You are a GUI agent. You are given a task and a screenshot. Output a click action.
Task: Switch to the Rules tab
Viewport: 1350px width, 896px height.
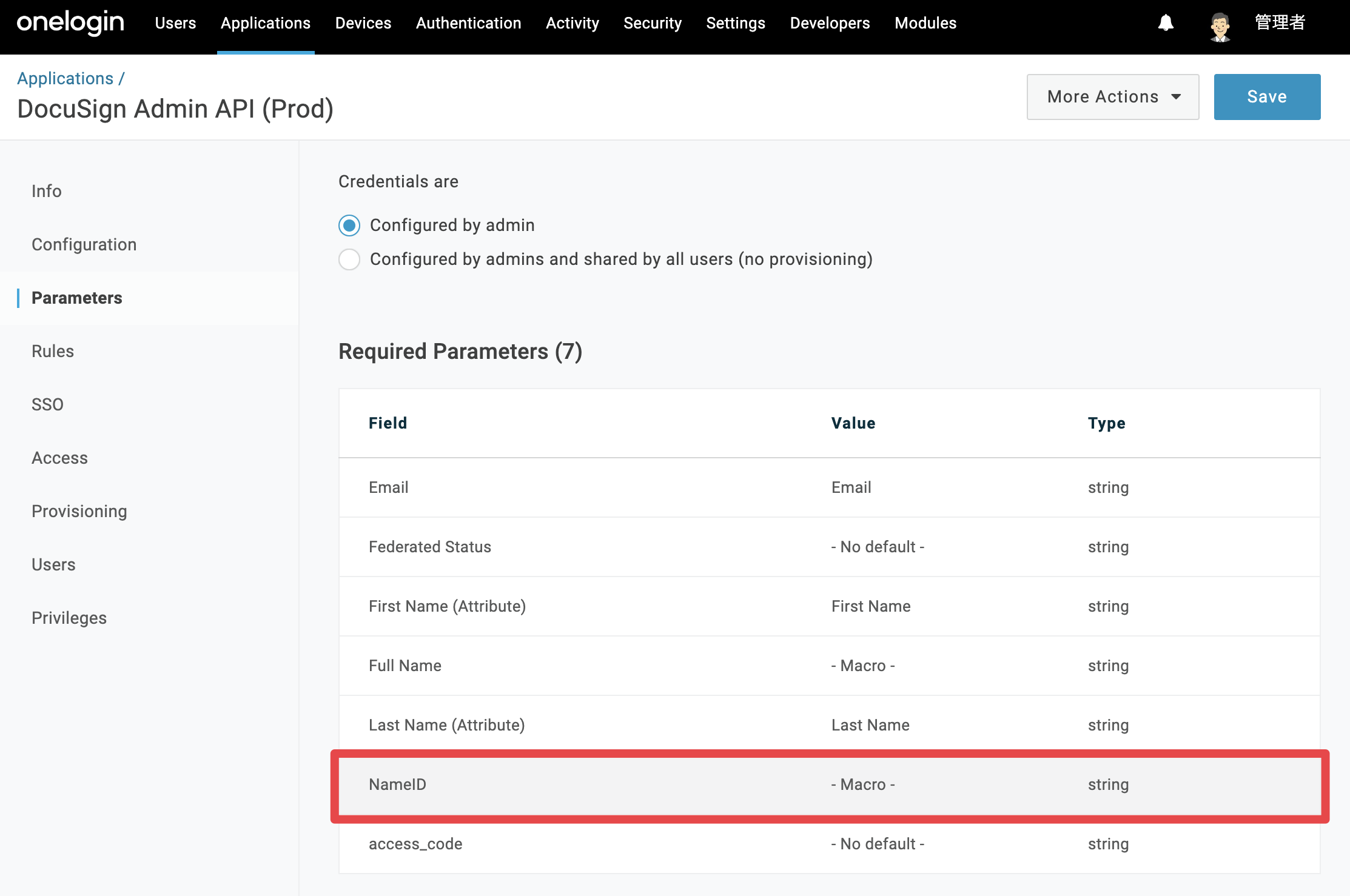pos(53,352)
